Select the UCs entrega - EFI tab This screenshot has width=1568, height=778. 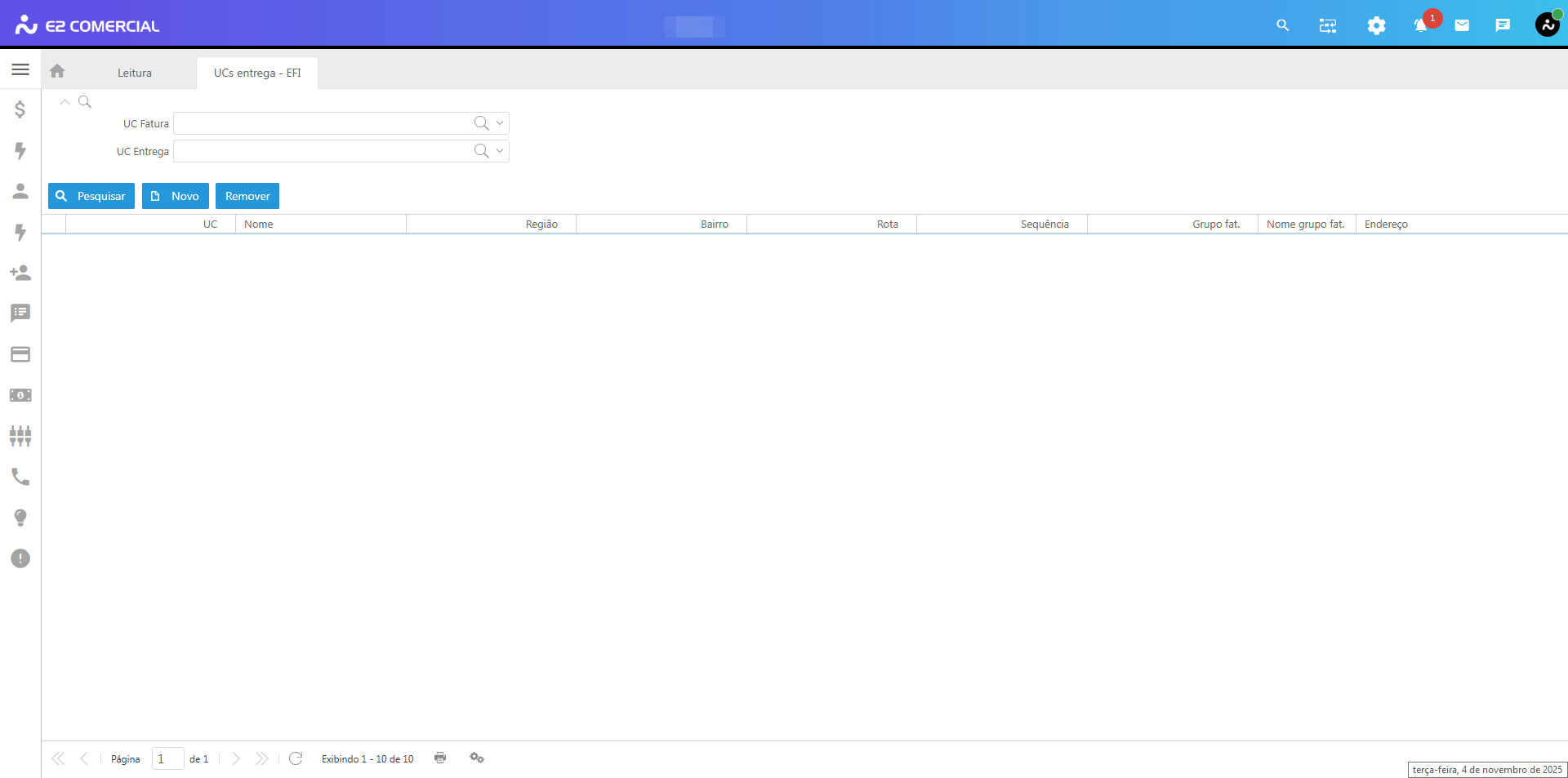tap(257, 73)
